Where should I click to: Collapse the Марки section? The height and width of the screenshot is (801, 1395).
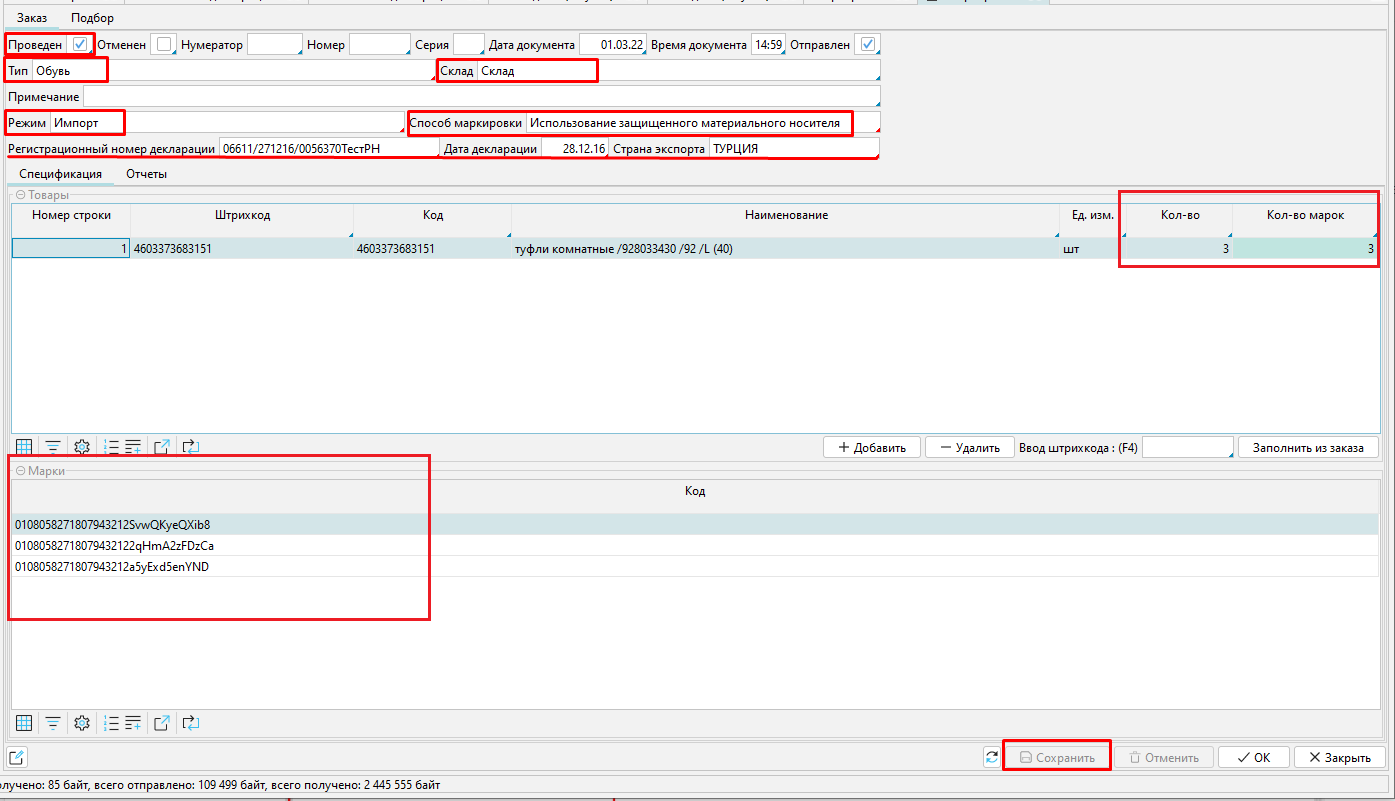[21, 470]
